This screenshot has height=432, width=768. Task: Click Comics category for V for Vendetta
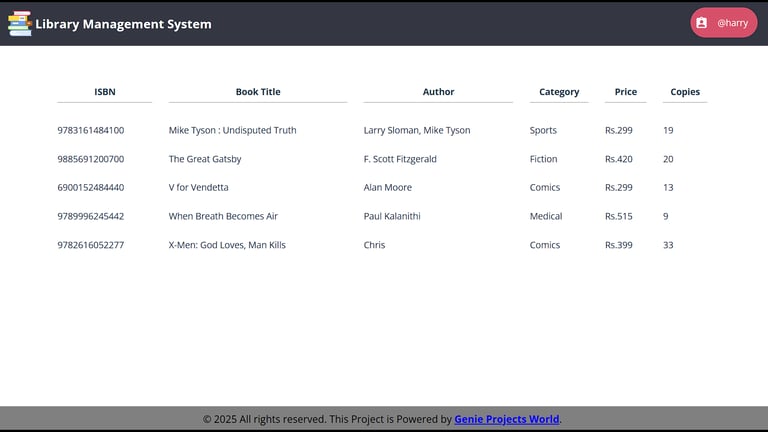click(545, 187)
